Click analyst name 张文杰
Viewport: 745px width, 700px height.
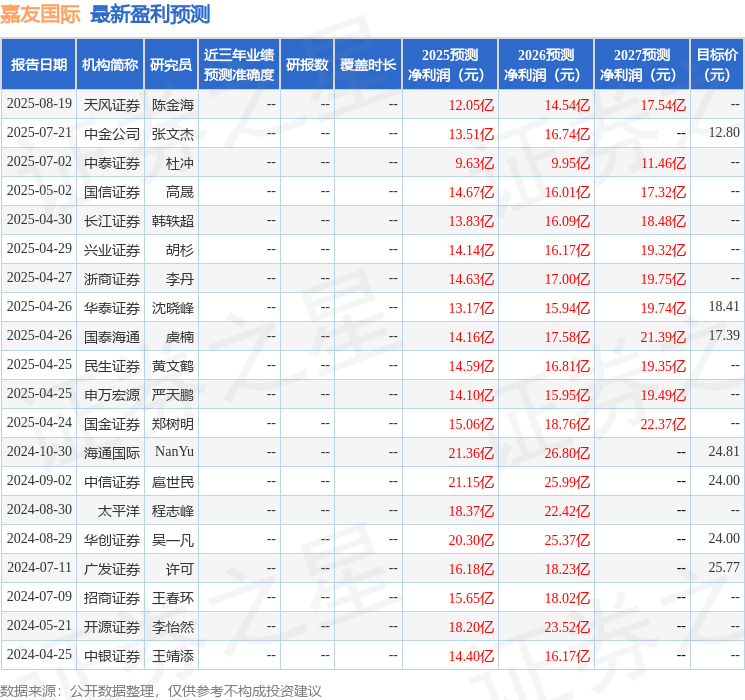click(x=173, y=134)
